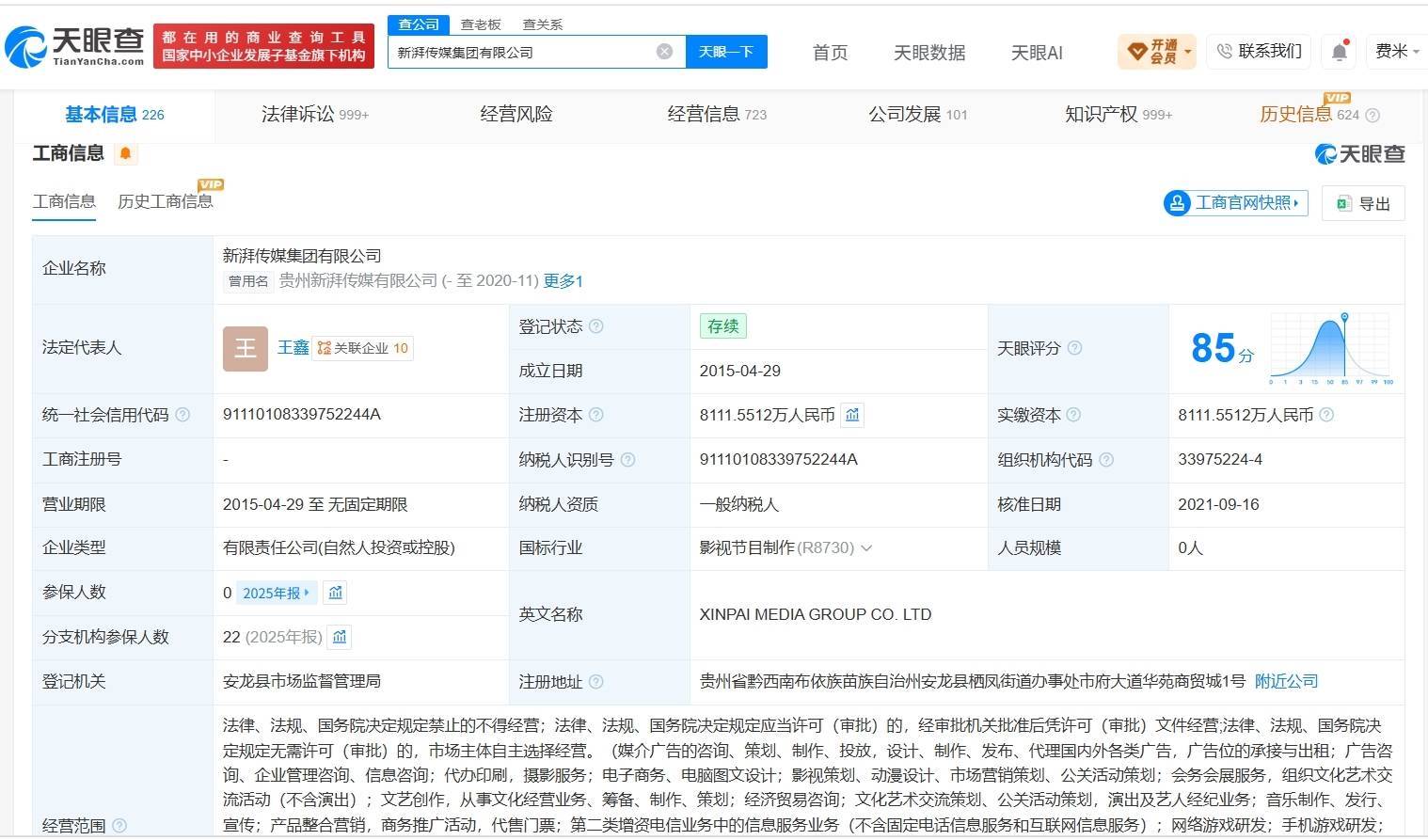Click the phone icon beside 联系我们
This screenshot has height=840, width=1428.
(1224, 52)
